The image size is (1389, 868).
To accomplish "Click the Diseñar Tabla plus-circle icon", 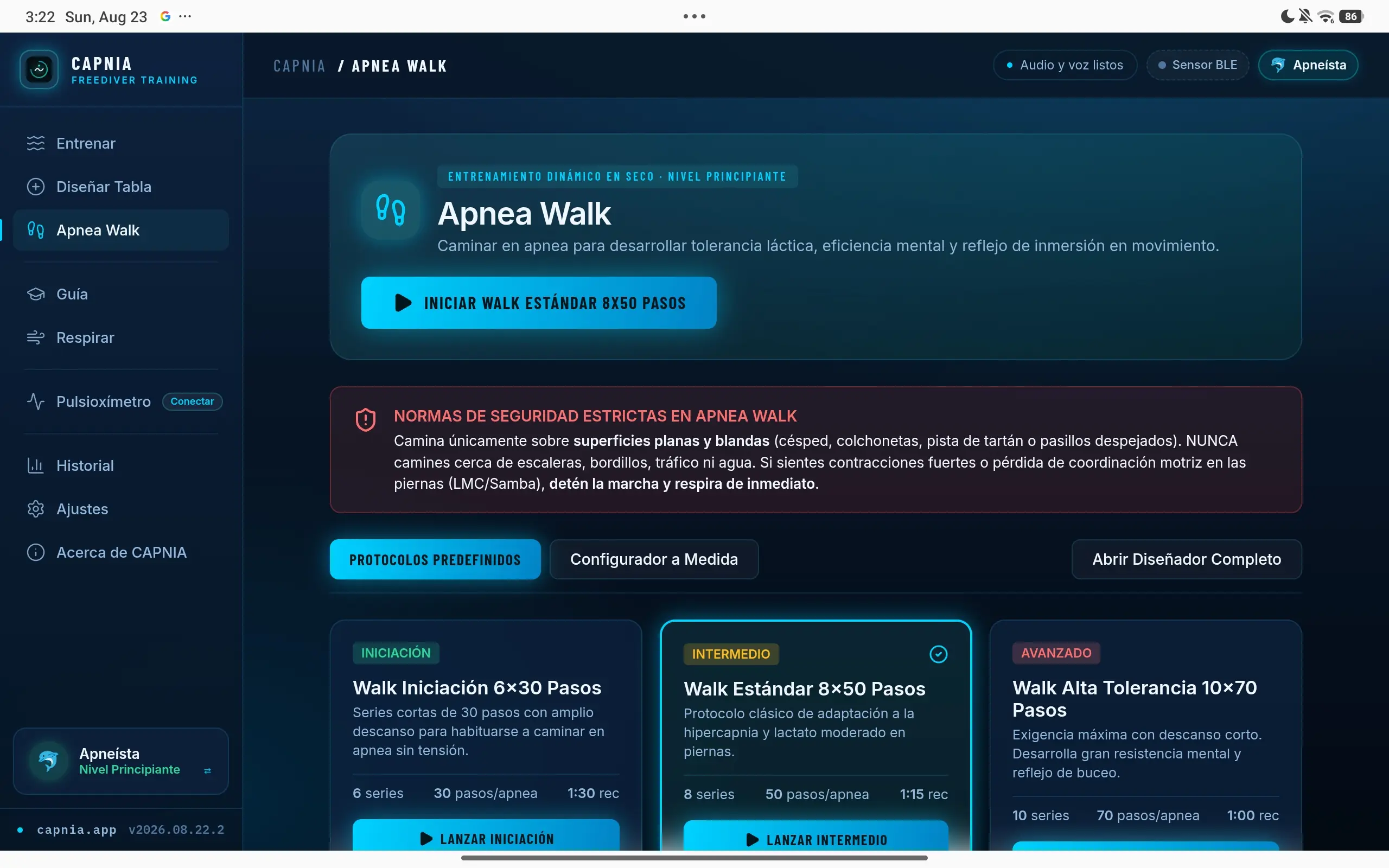I will (x=36, y=187).
